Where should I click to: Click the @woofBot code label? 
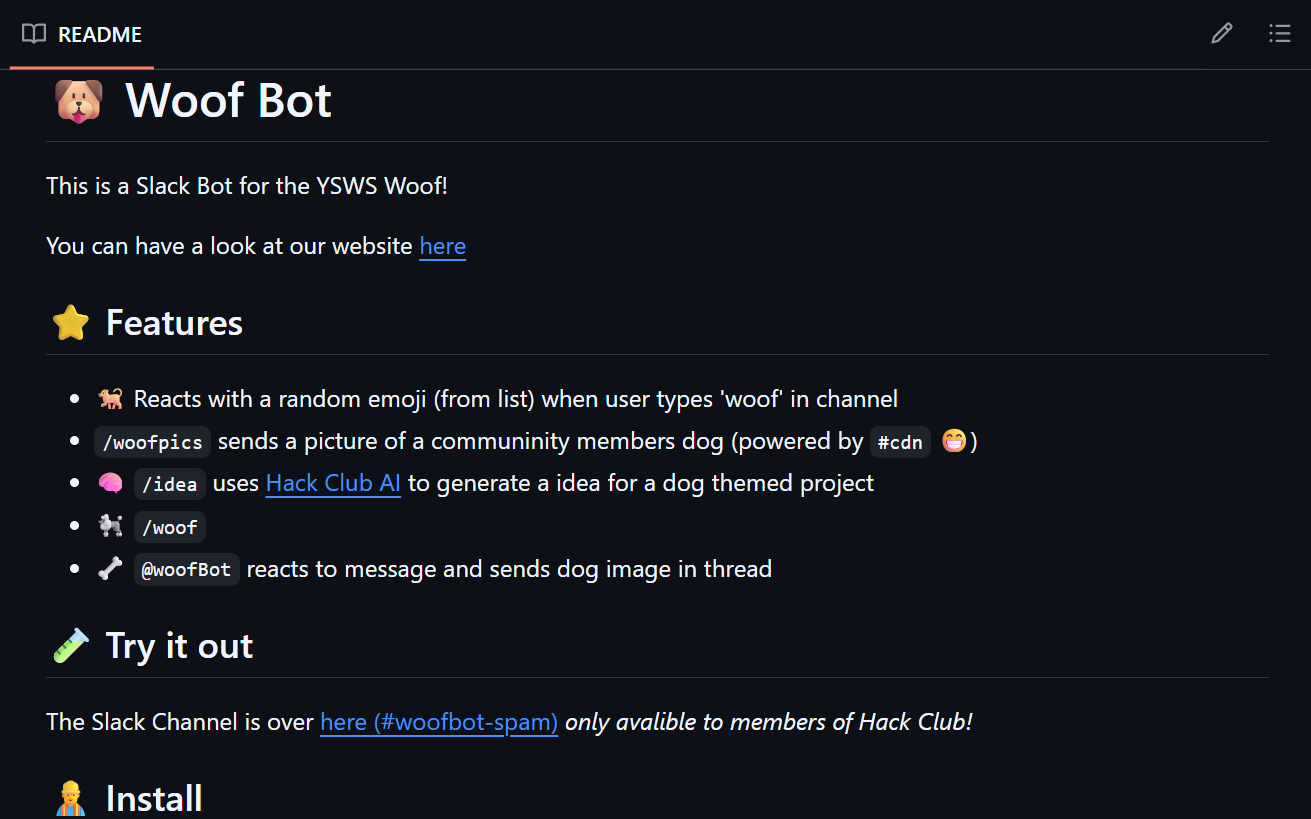pyautogui.click(x=187, y=569)
